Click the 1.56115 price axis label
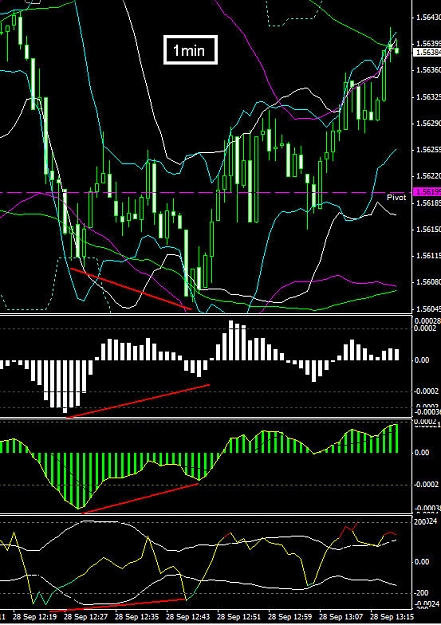Screen dimensions: 441x625 pos(428,256)
